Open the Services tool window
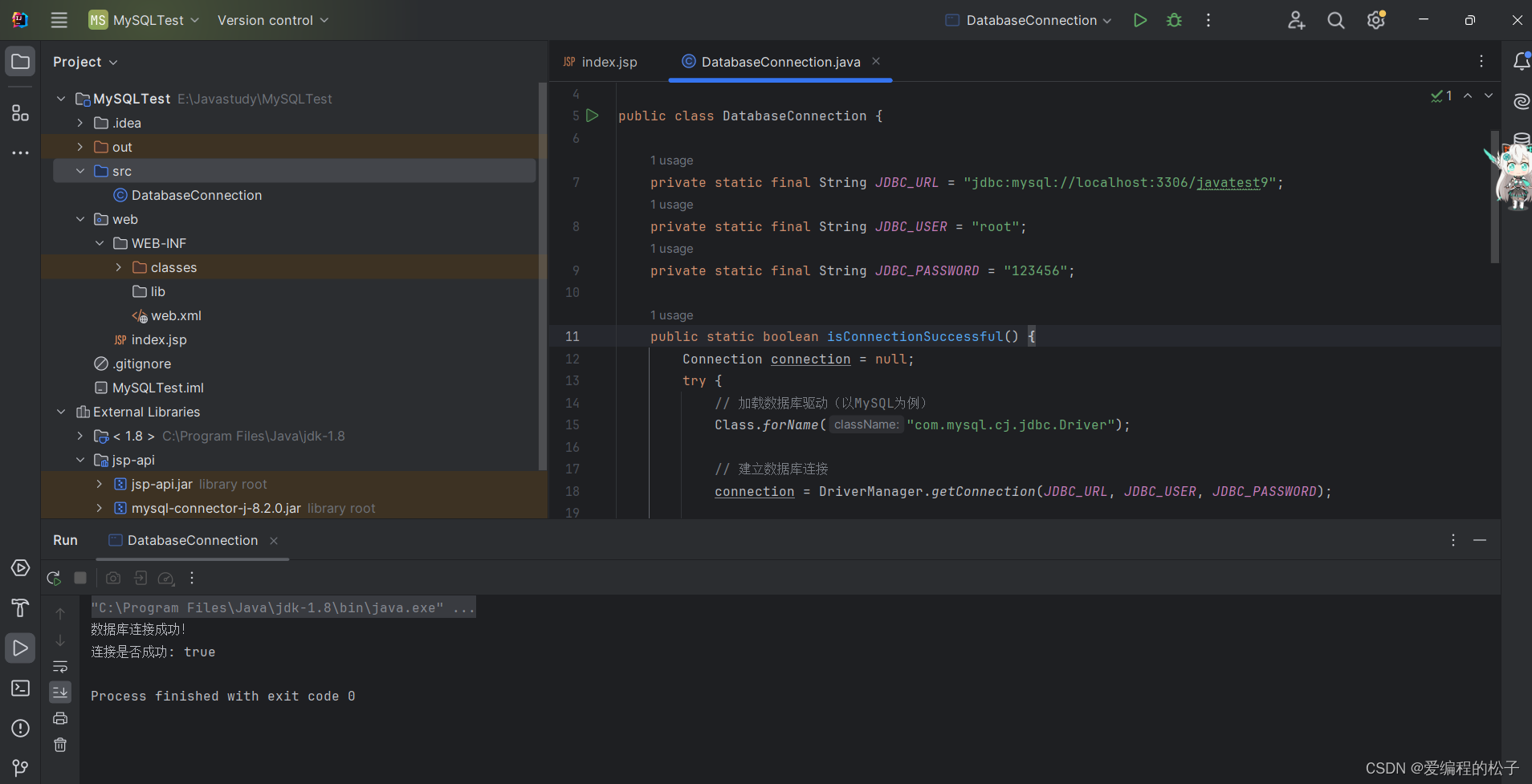This screenshot has width=1532, height=784. 21,568
